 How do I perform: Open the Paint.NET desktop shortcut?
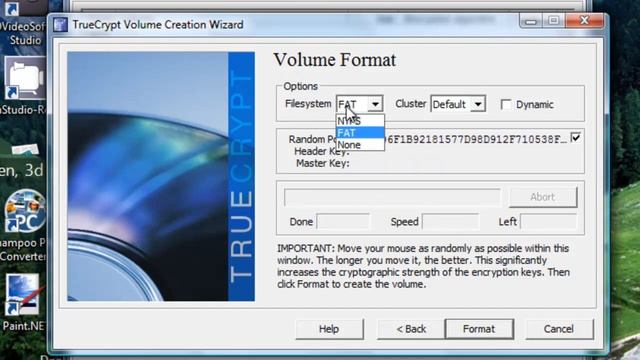coord(22,303)
